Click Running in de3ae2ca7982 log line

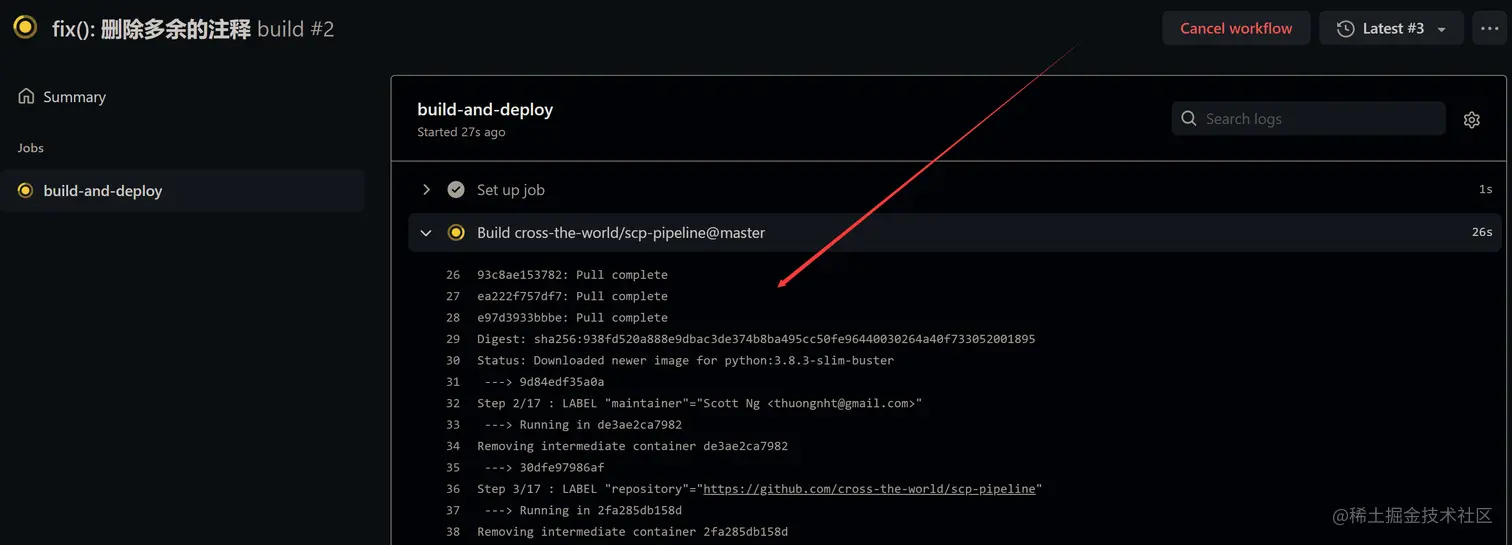tap(583, 425)
